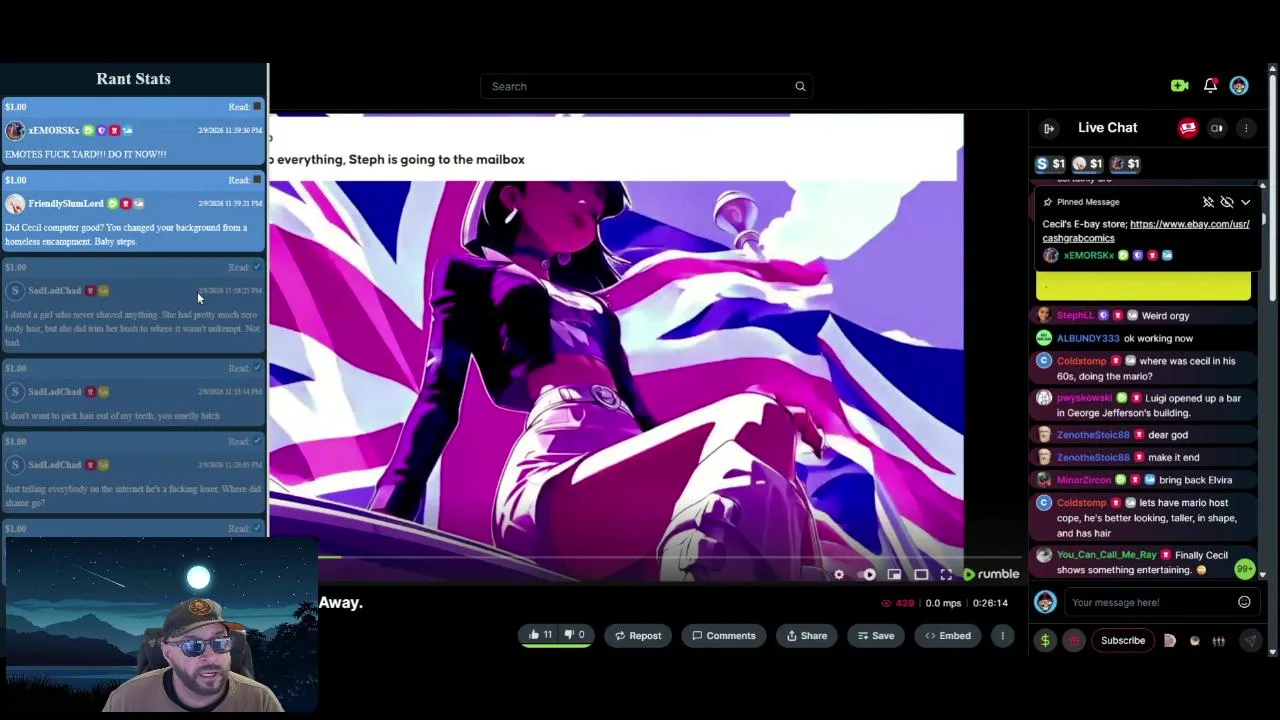Image resolution: width=1280 pixels, height=720 pixels.
Task: Open the user profile avatar menu
Action: coord(1239,86)
